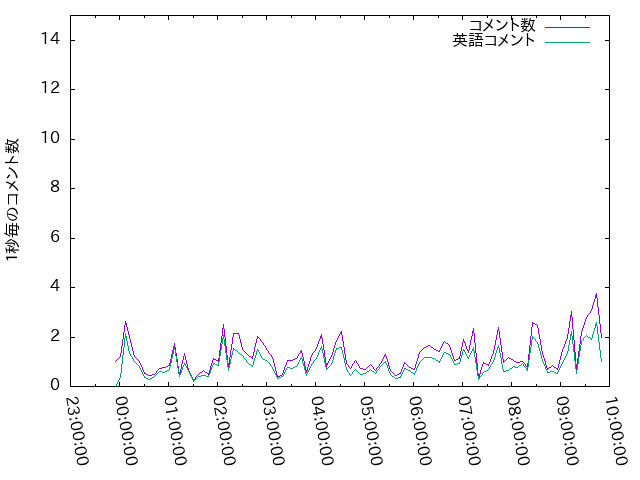Click the y-axis title 1秒毎のコメント数

pyautogui.click(x=12, y=200)
